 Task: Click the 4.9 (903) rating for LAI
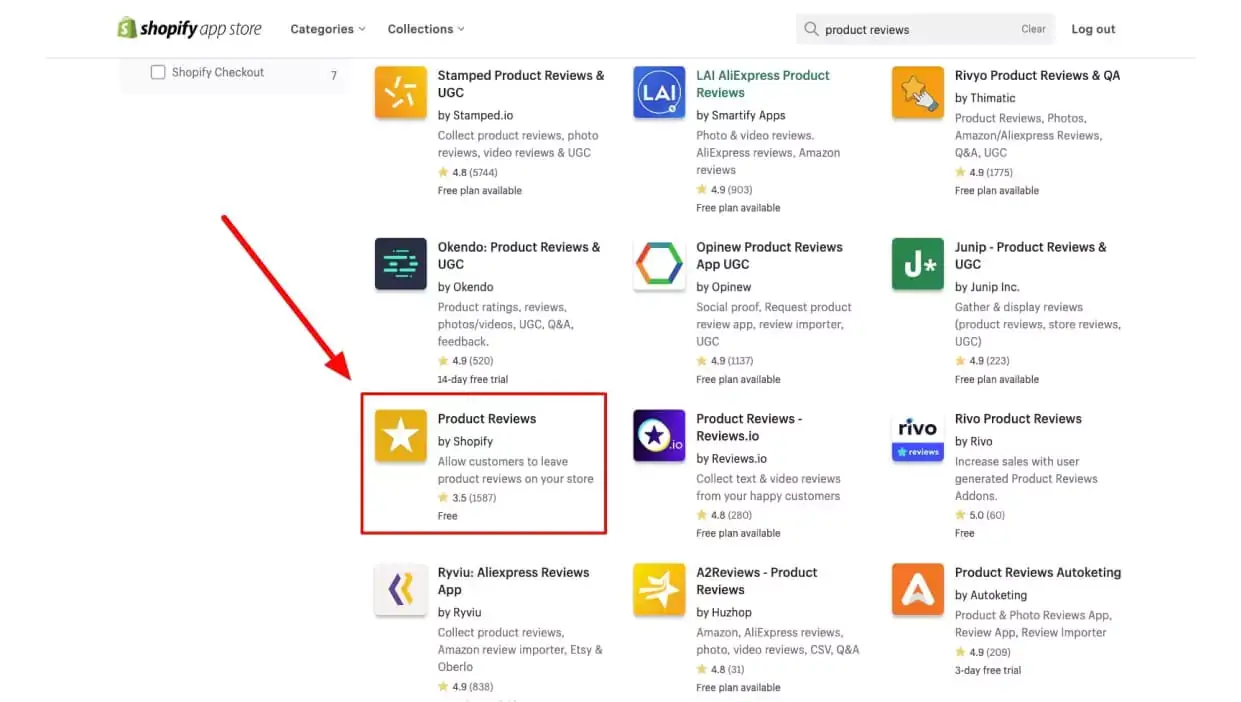724,190
